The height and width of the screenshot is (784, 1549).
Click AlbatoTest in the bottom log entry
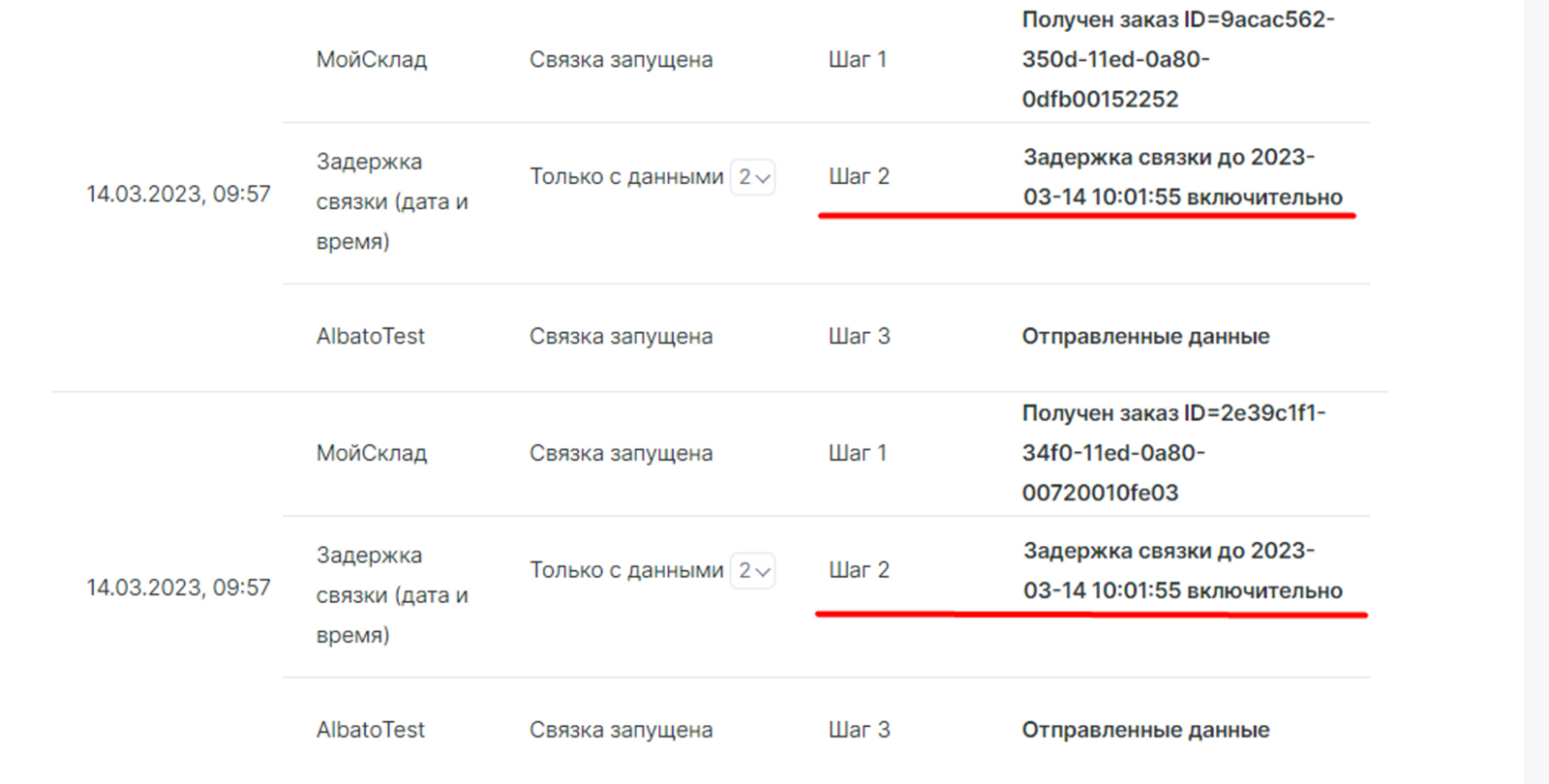(370, 731)
